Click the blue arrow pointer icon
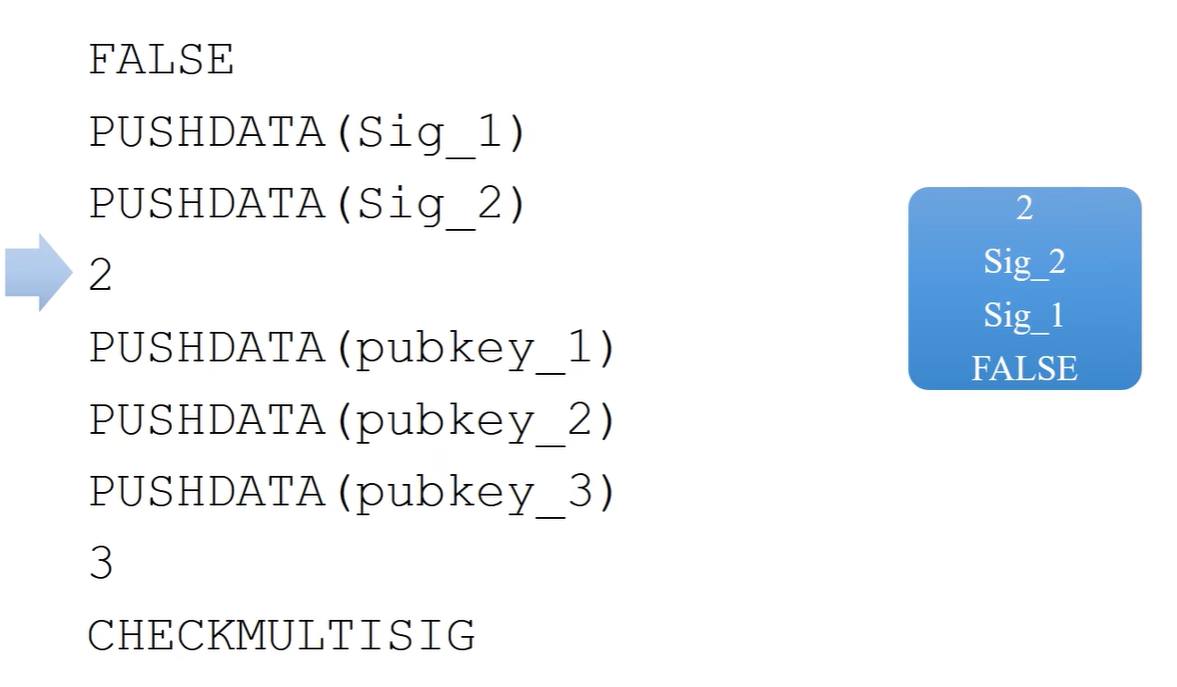The width and height of the screenshot is (1177, 687). (x=39, y=273)
